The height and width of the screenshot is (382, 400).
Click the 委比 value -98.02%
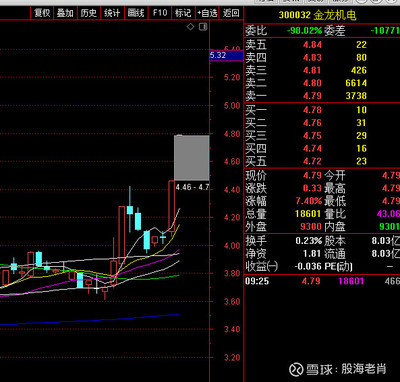coord(304,31)
